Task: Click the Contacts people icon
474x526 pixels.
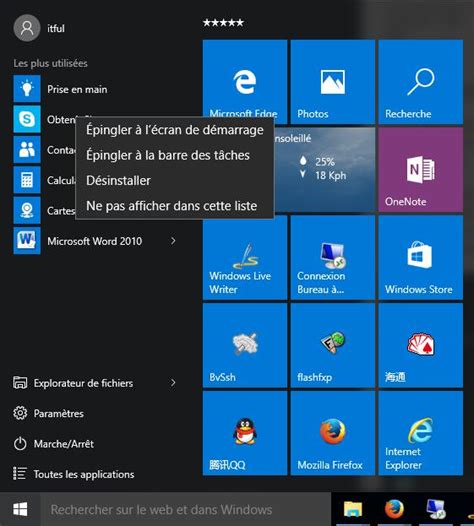Action: pos(27,149)
